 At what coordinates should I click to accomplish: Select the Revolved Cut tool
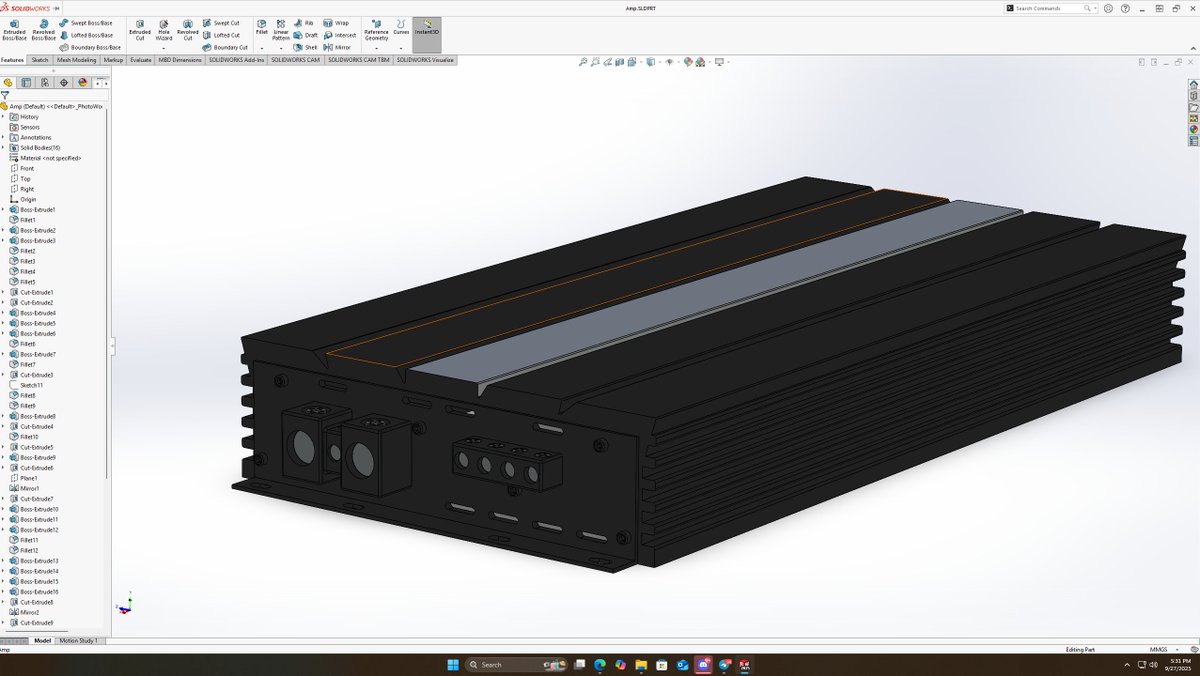tap(188, 30)
